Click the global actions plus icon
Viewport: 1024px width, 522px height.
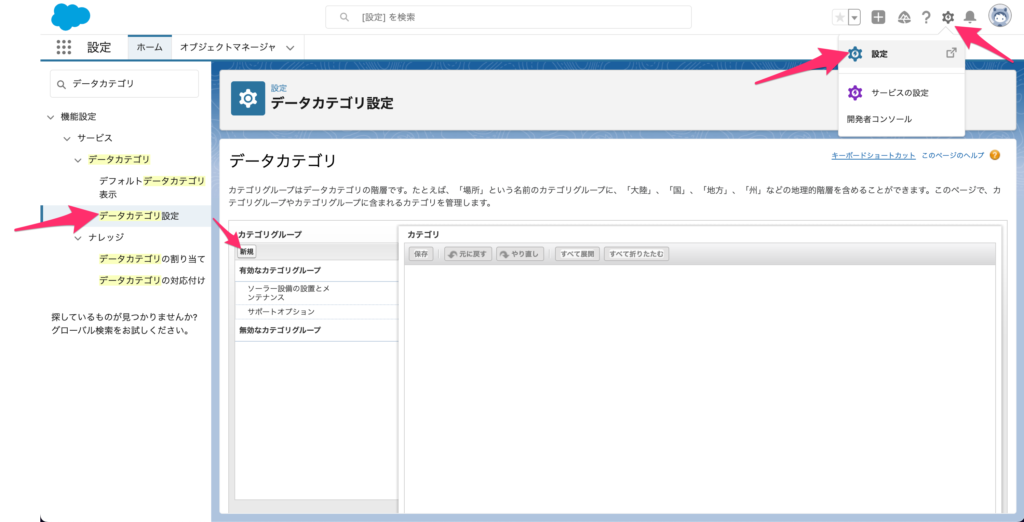point(878,18)
